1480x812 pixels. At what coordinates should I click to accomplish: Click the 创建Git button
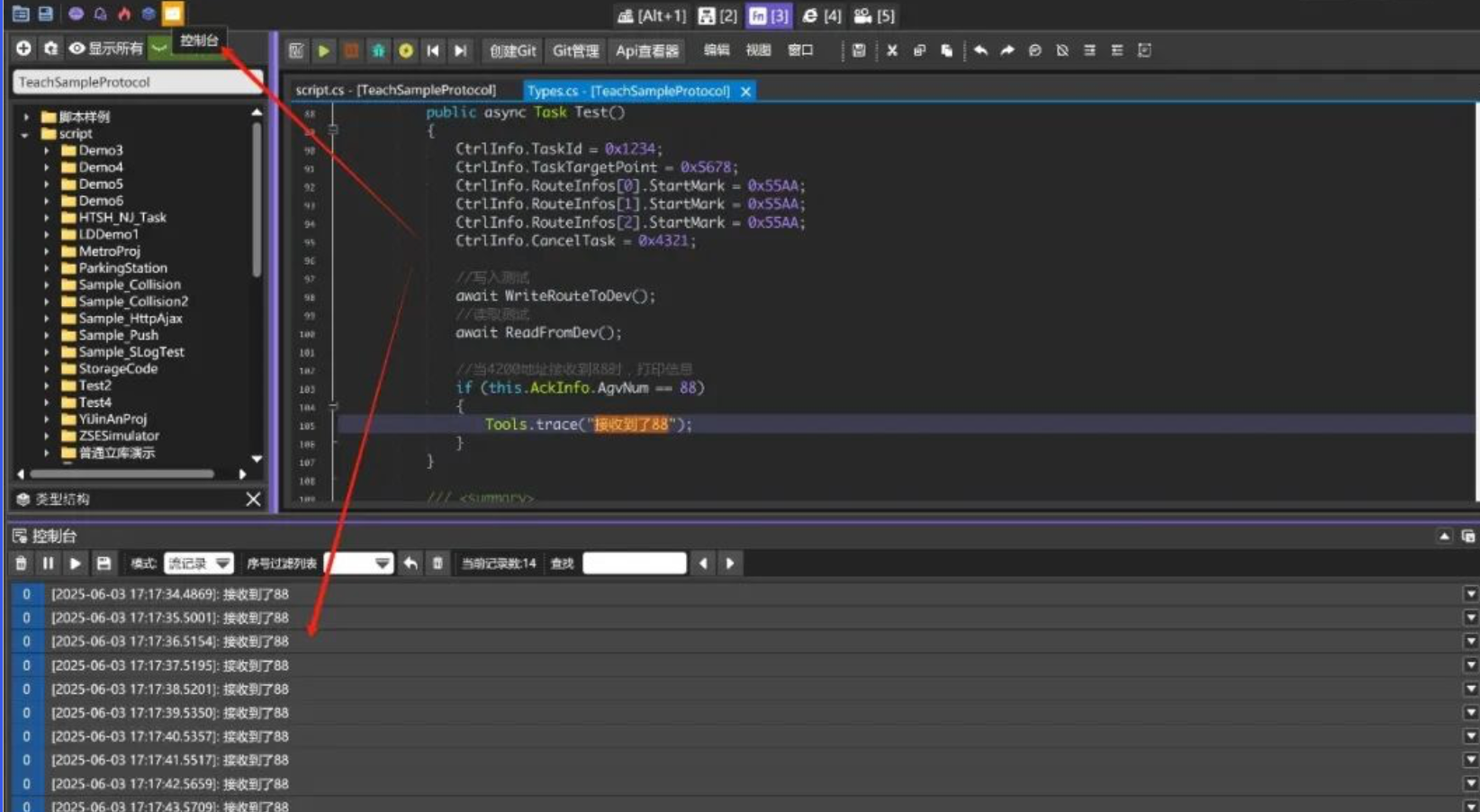click(512, 51)
